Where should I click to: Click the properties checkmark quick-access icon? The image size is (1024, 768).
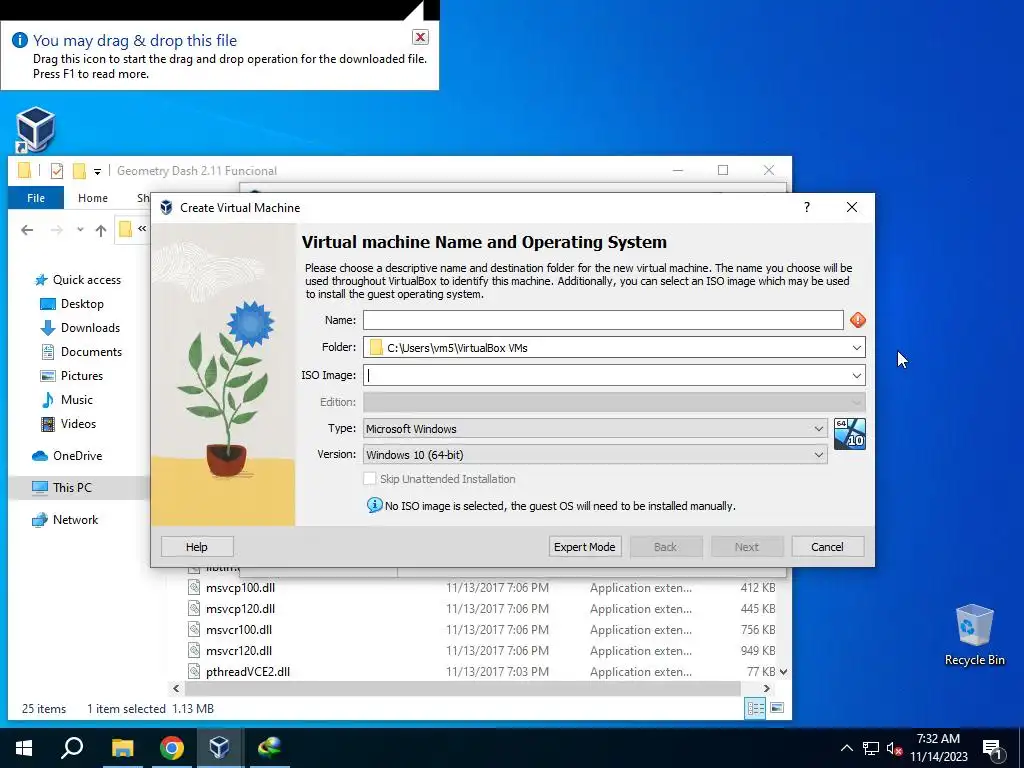coord(57,171)
